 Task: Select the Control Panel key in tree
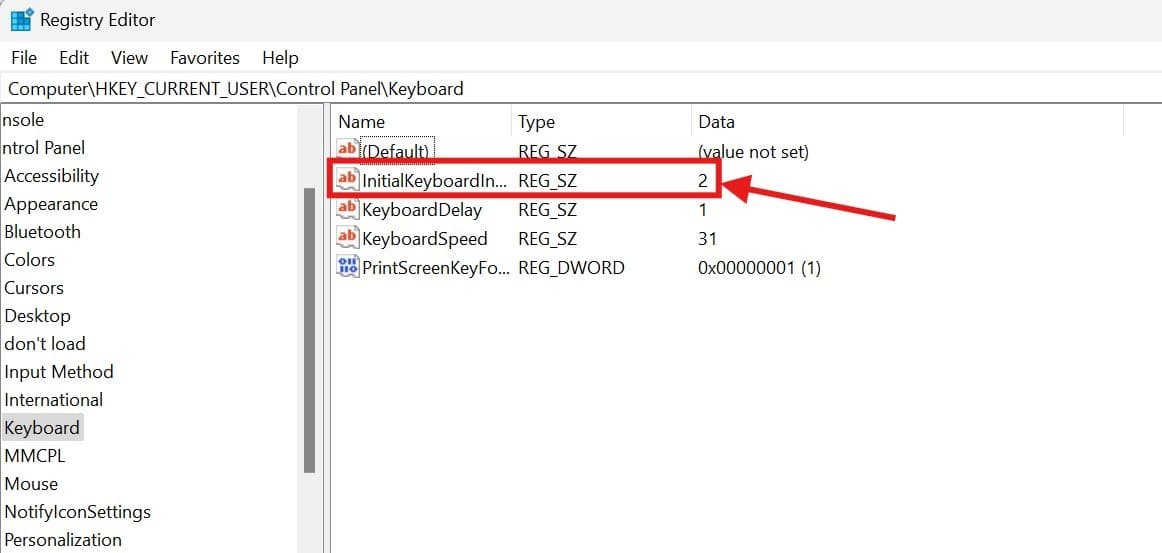[x=43, y=148]
